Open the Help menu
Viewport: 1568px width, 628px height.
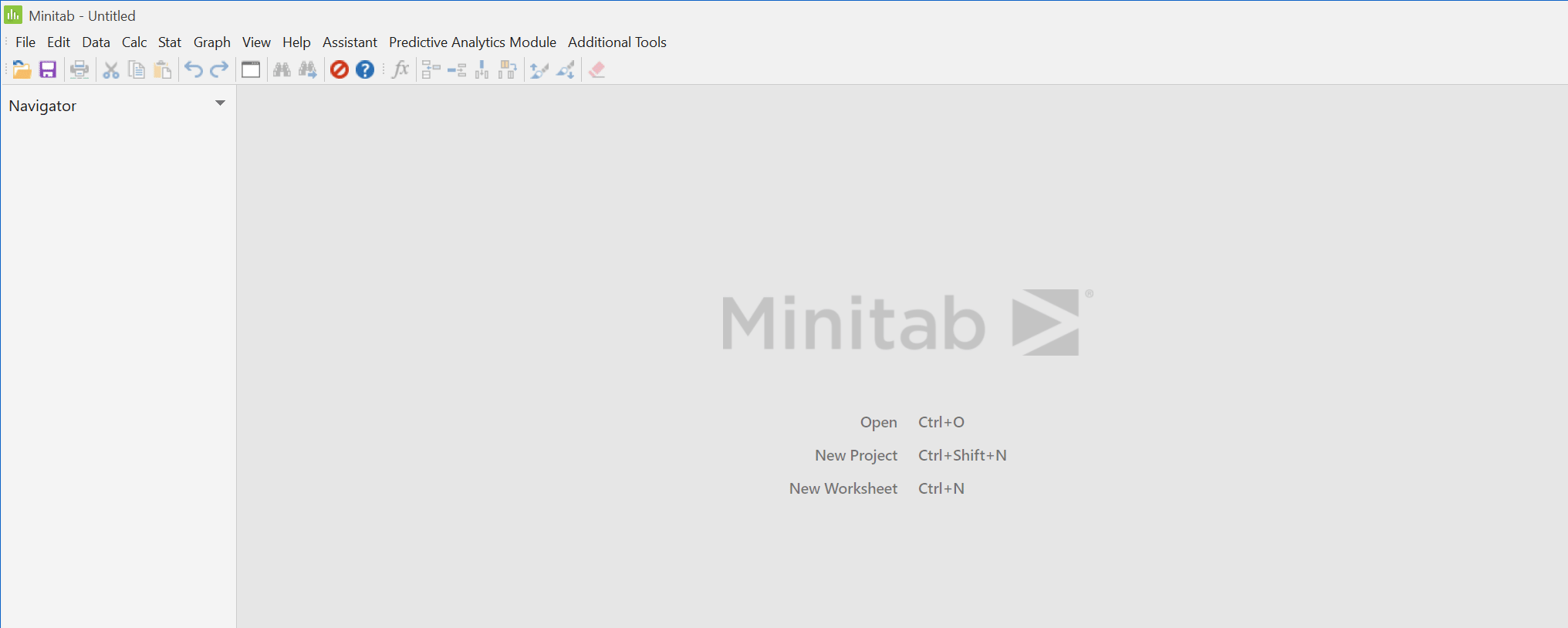pyautogui.click(x=296, y=42)
